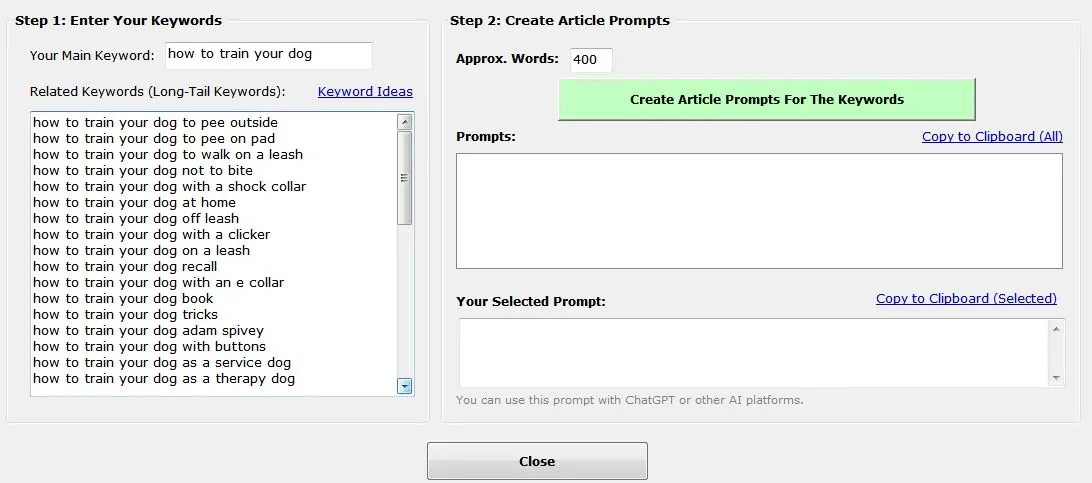This screenshot has height=483, width=1092.
Task: Click the Close button
Action: [x=537, y=461]
